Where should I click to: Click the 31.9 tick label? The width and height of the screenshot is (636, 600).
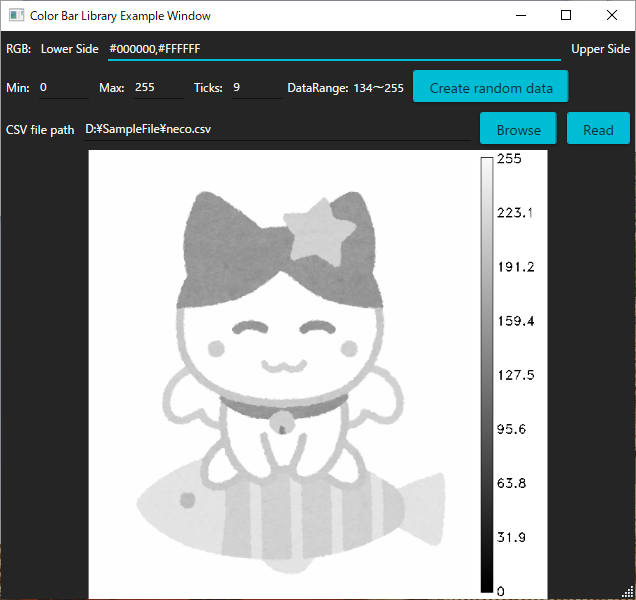click(511, 538)
